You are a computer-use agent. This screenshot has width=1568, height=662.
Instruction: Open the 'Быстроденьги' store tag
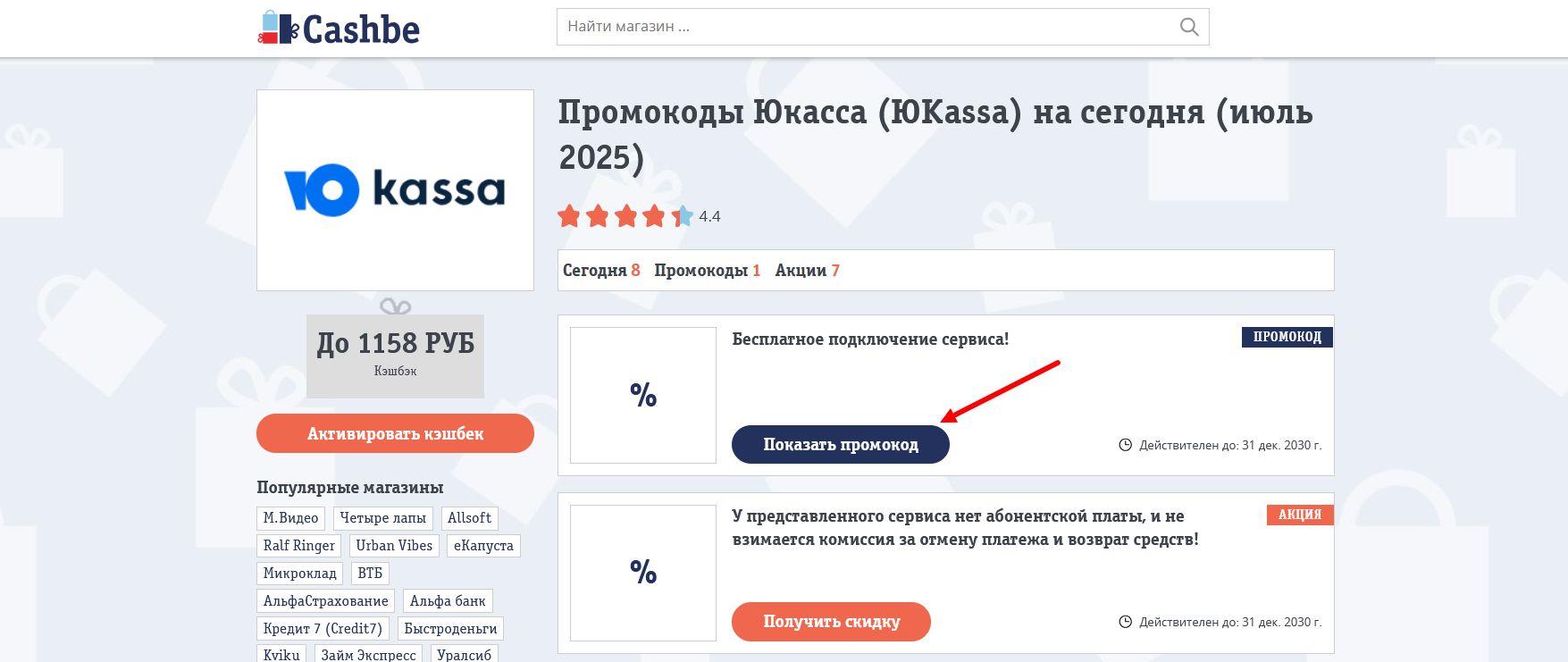[x=450, y=629]
